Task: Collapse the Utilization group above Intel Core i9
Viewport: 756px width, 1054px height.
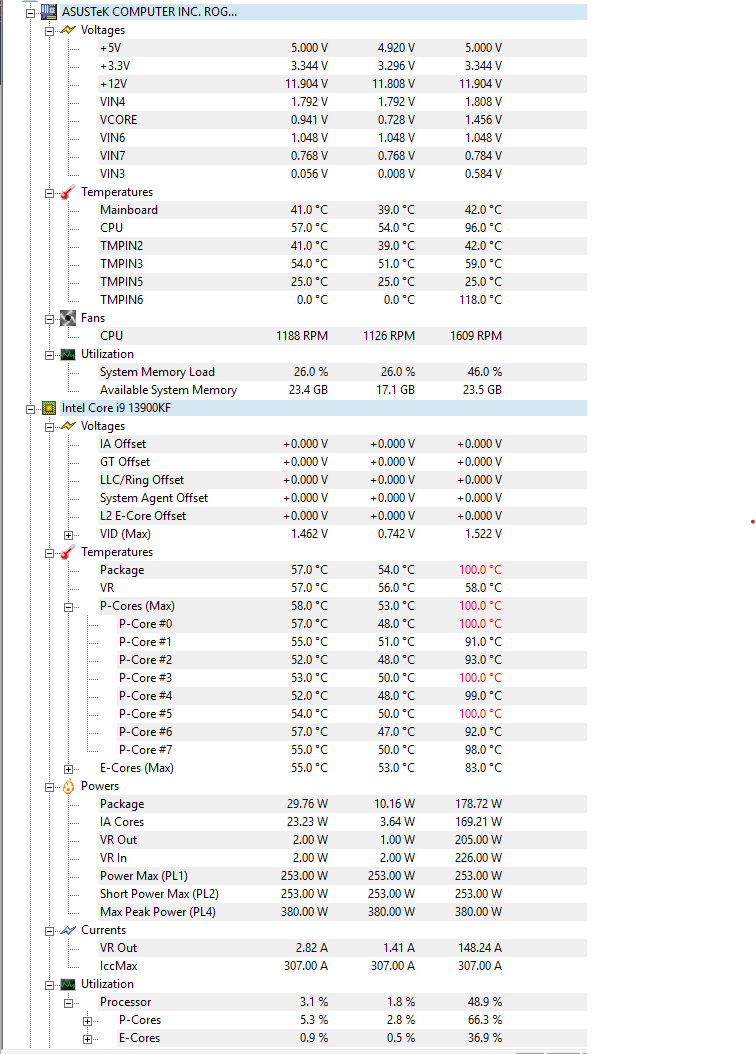Action: click(49, 355)
